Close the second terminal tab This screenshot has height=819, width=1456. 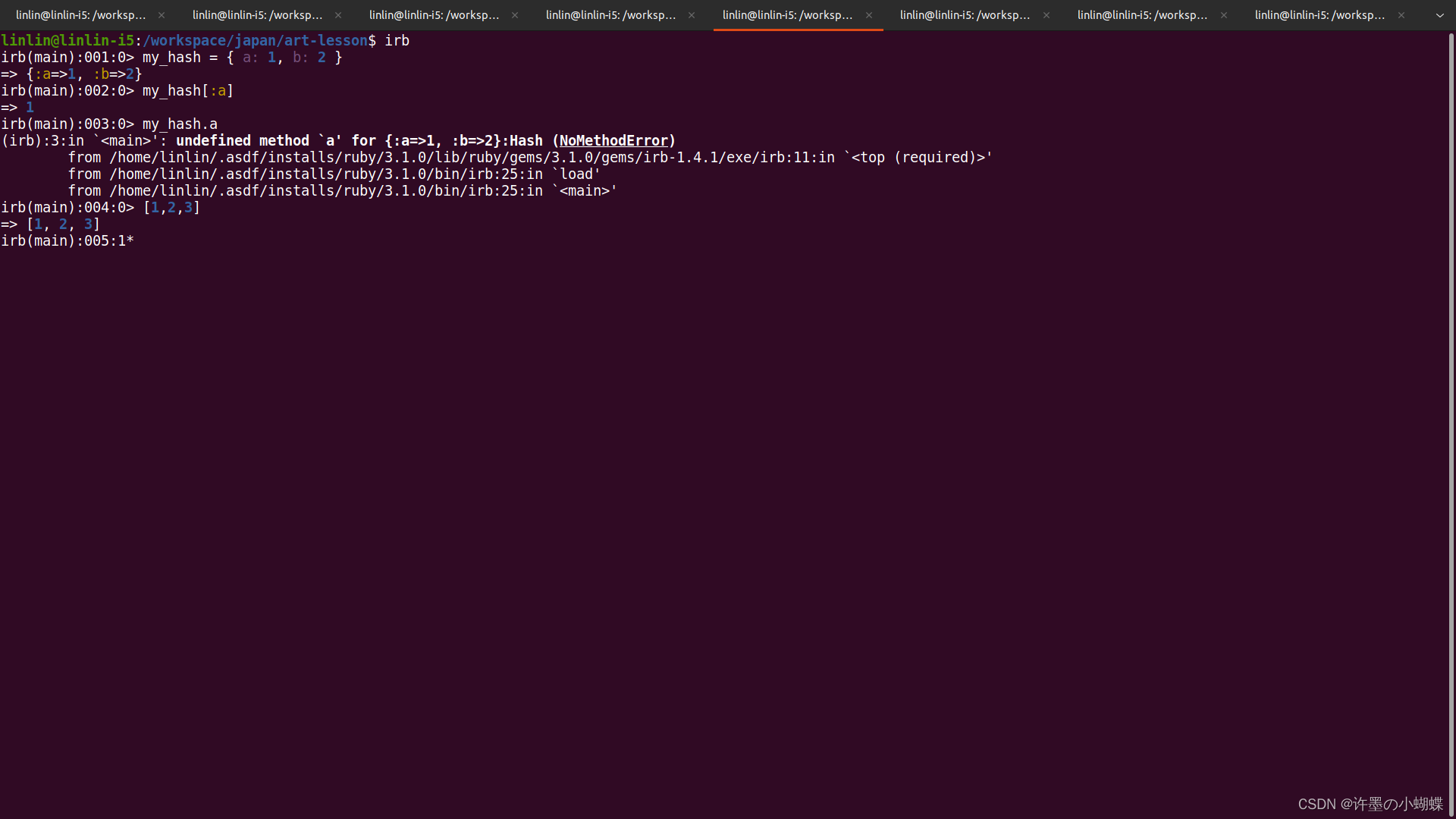tap(338, 15)
